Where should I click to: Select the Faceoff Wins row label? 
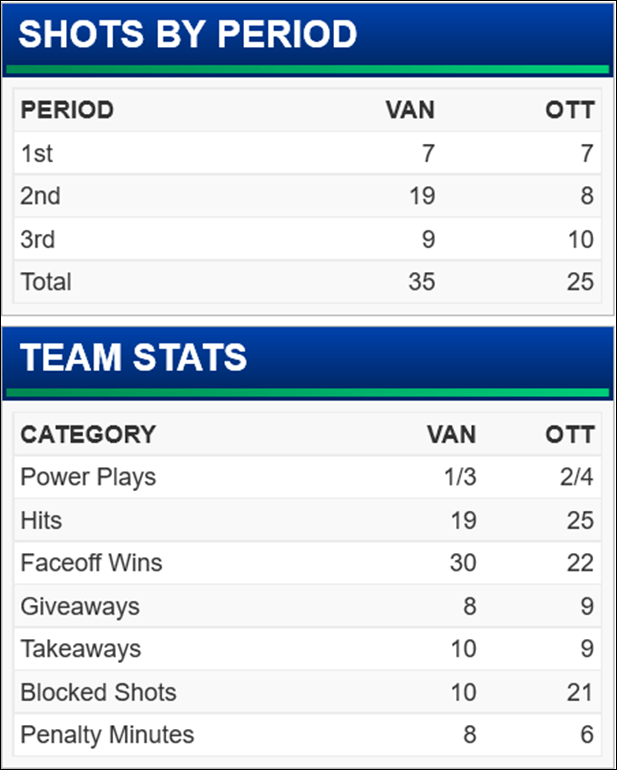[91, 563]
